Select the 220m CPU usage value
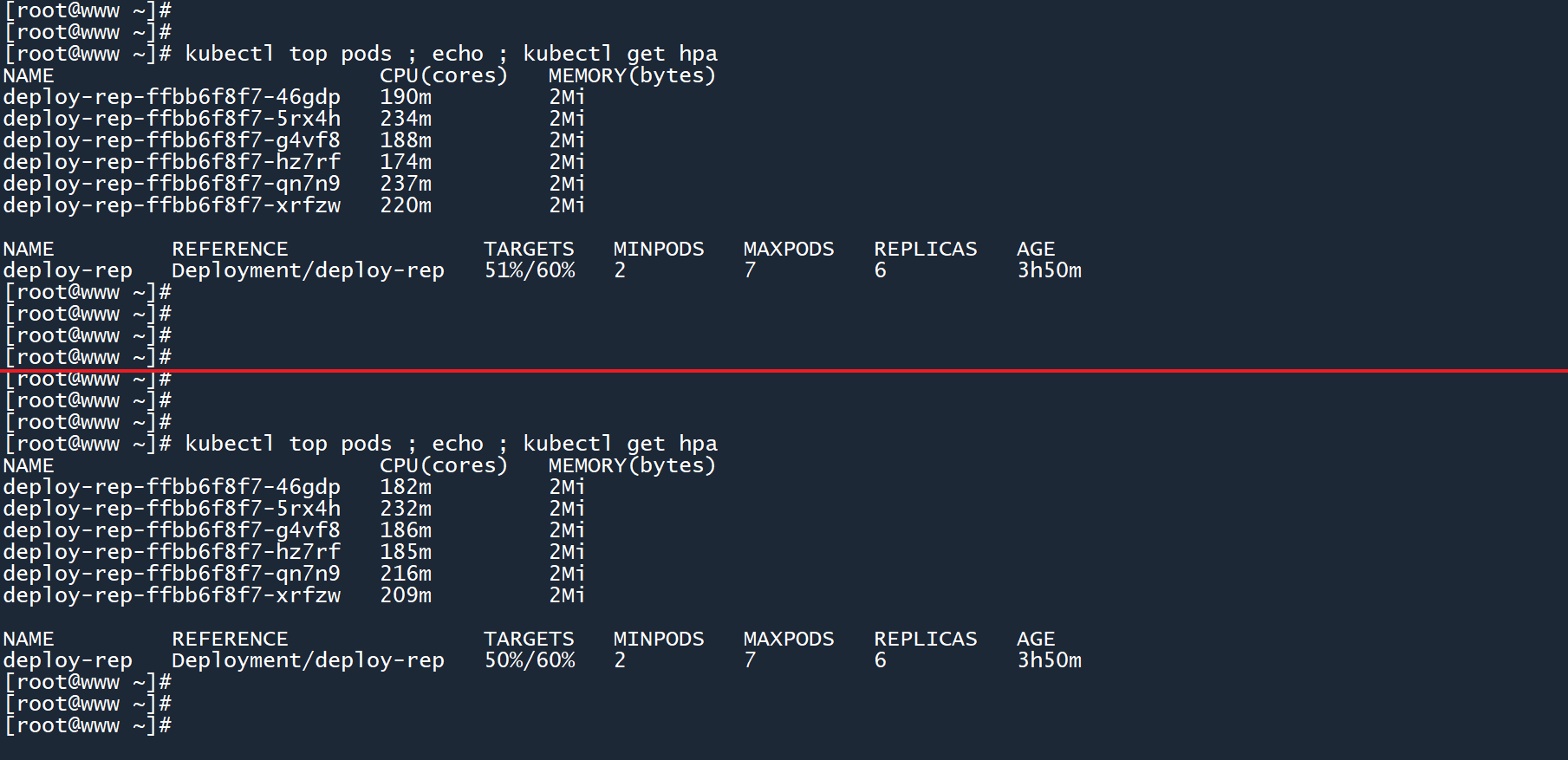Screen dimensions: 1568x760 (406, 205)
